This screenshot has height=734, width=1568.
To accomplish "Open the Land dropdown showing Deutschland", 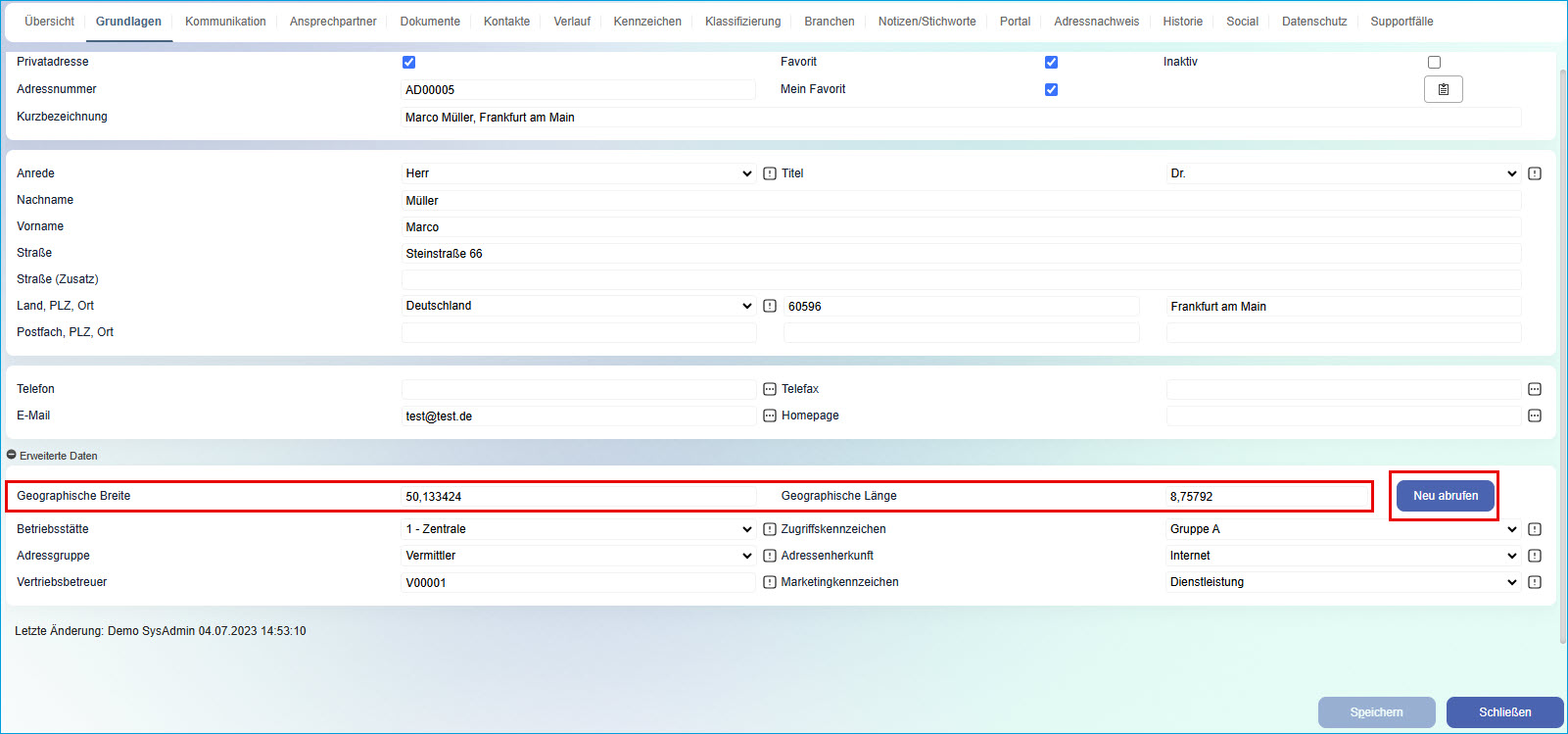I will pos(579,306).
